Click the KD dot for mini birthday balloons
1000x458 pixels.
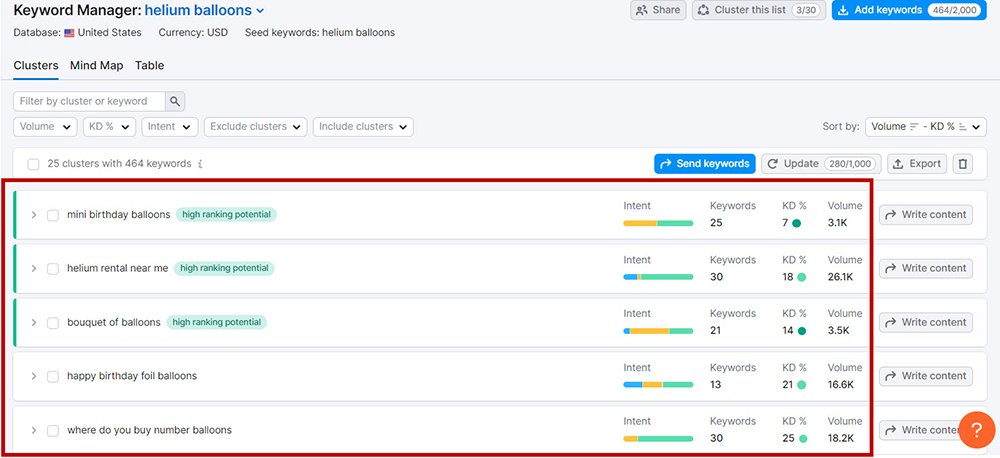pyautogui.click(x=797, y=223)
